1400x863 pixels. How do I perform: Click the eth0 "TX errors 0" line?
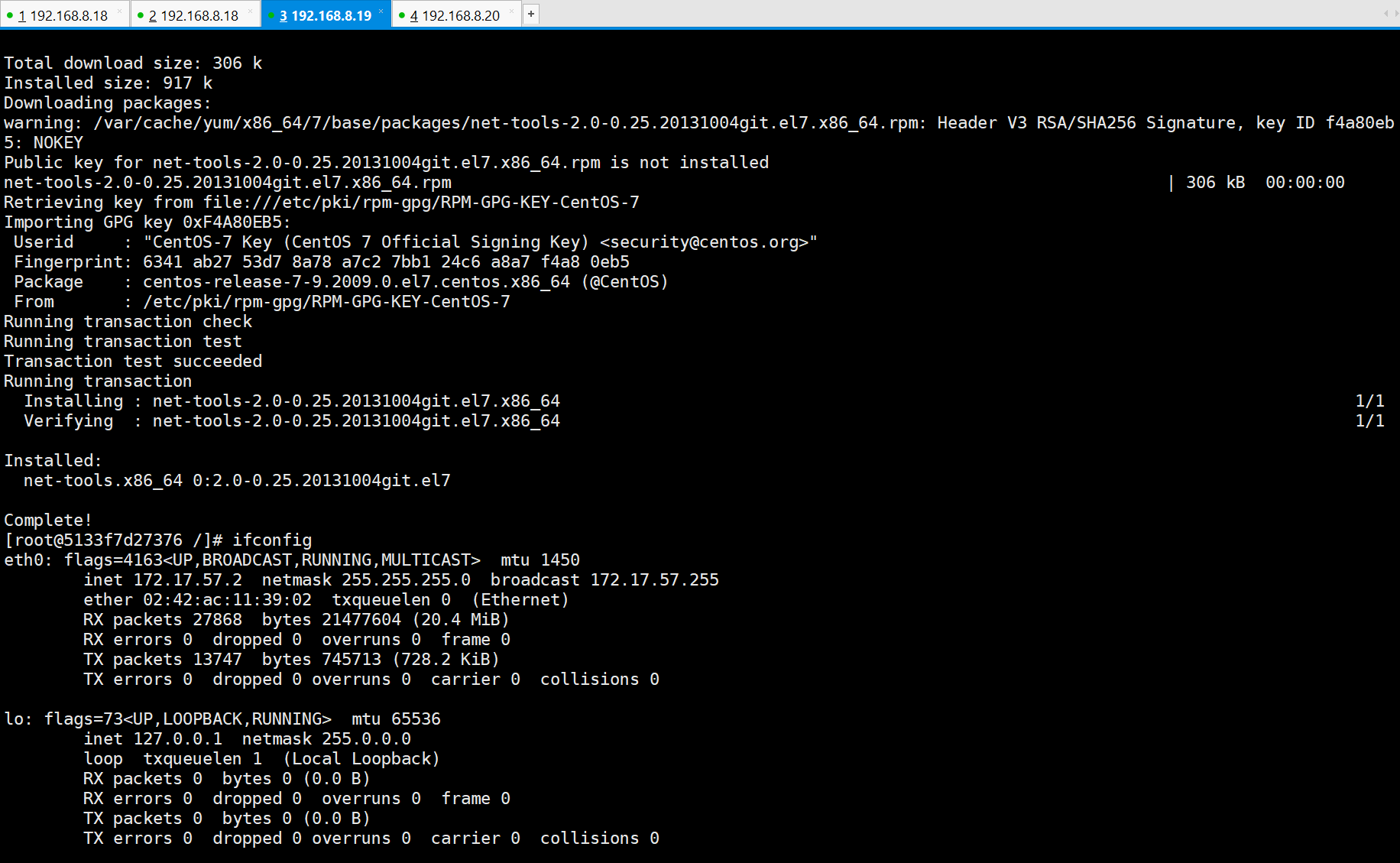pos(371,680)
